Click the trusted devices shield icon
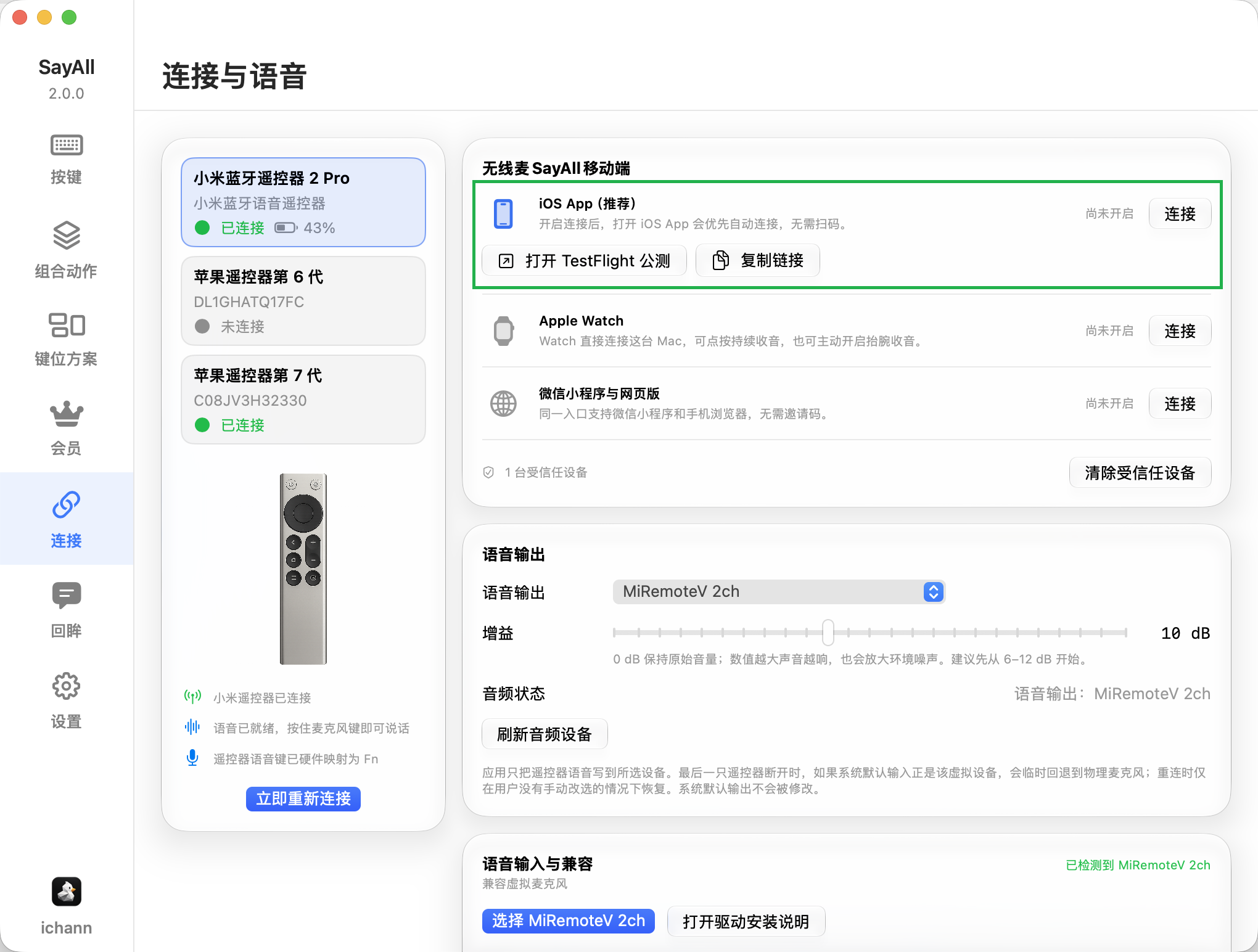Viewport: 1258px width, 952px height. (488, 472)
